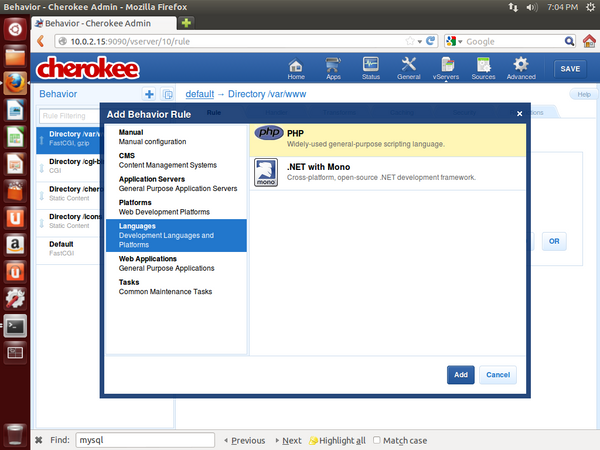Screen dimensions: 600x450
Task: Open Ubuntu Dash launcher icon
Action: (15, 29)
